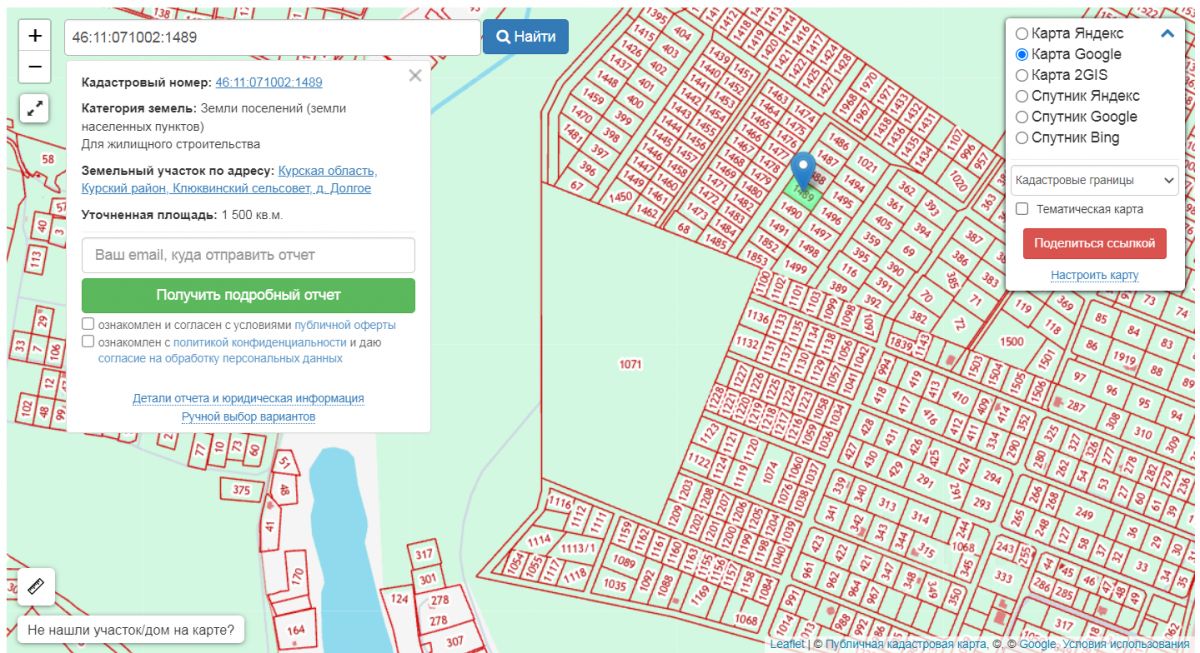The height and width of the screenshot is (653, 1200).
Task: Open the ruler measurement tool
Action: coord(36,586)
